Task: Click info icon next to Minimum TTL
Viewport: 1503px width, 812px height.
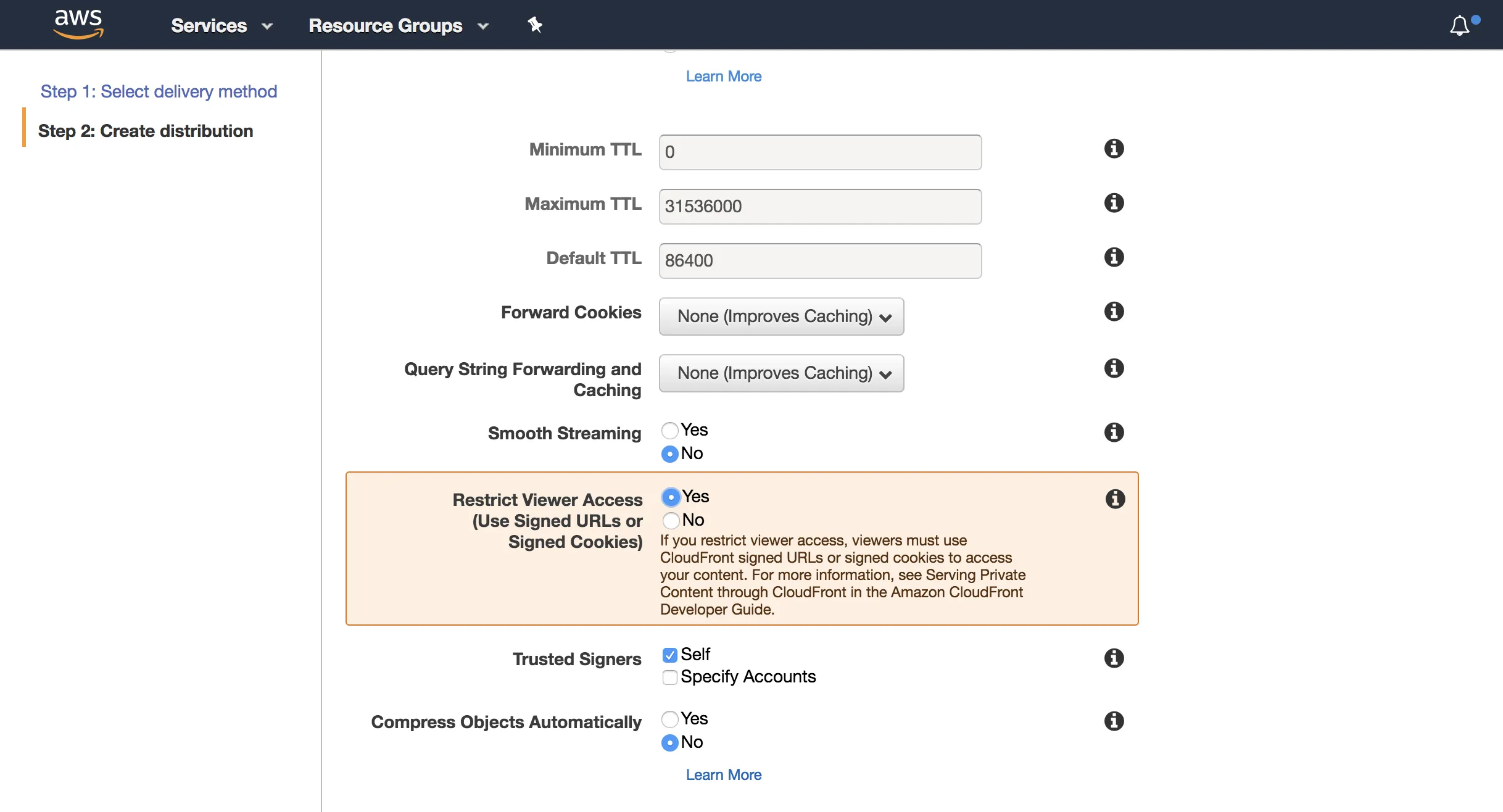Action: pos(1114,149)
